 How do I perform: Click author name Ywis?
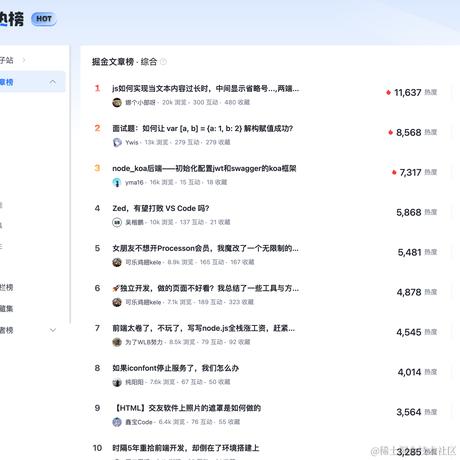click(x=132, y=142)
